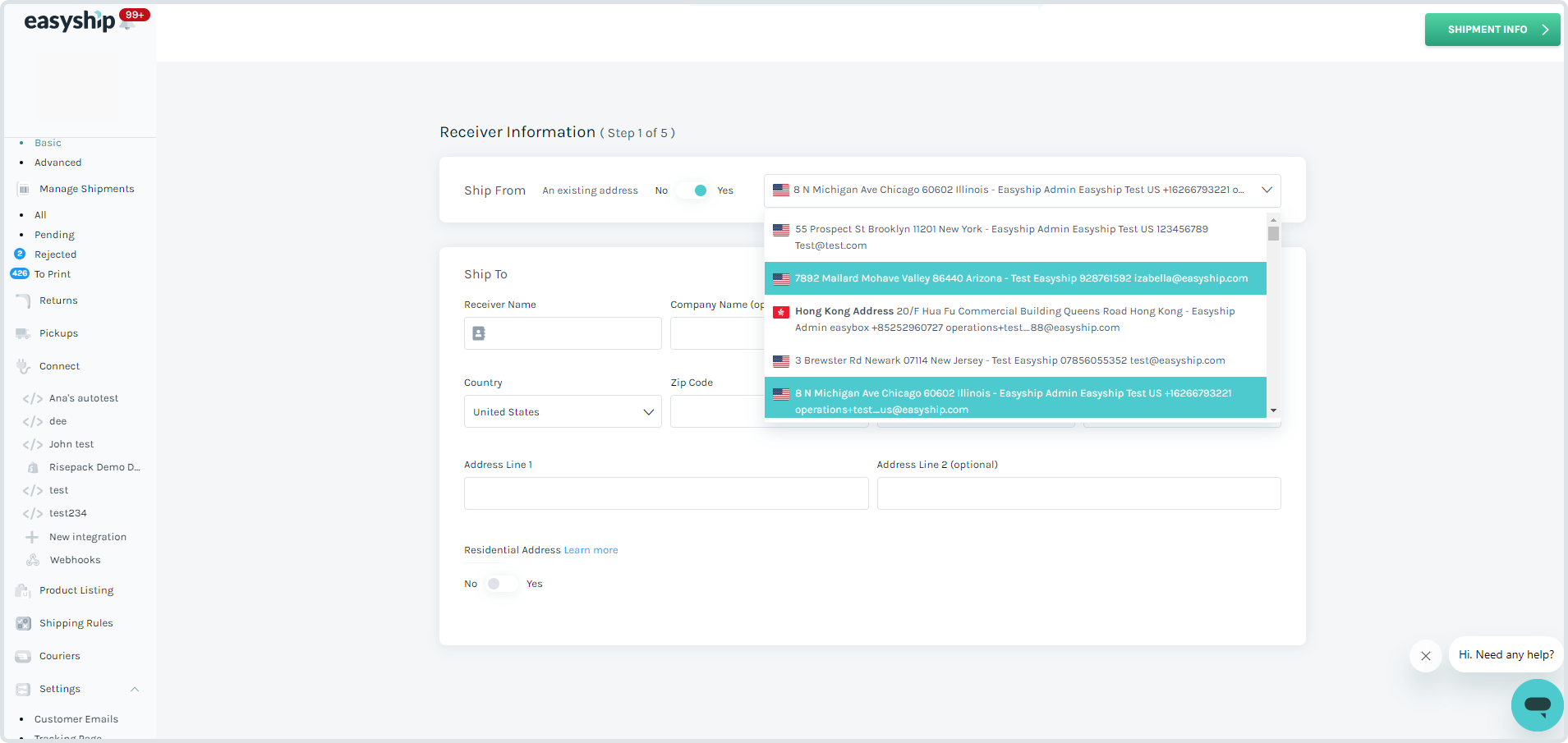Click the code icon beside Ana's autotest
This screenshot has height=743, width=1568.
point(33,398)
